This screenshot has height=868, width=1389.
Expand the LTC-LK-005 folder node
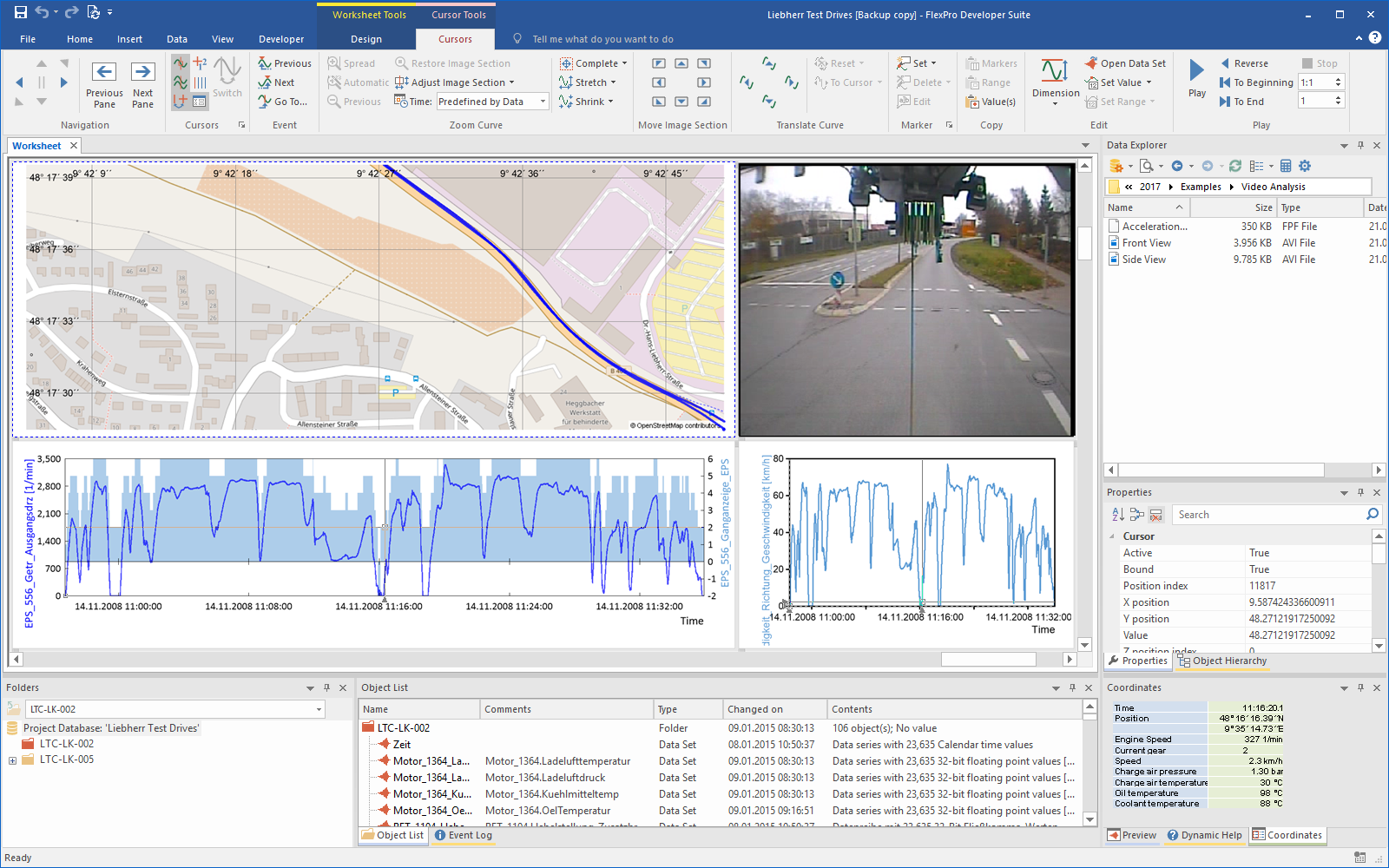(x=12, y=759)
